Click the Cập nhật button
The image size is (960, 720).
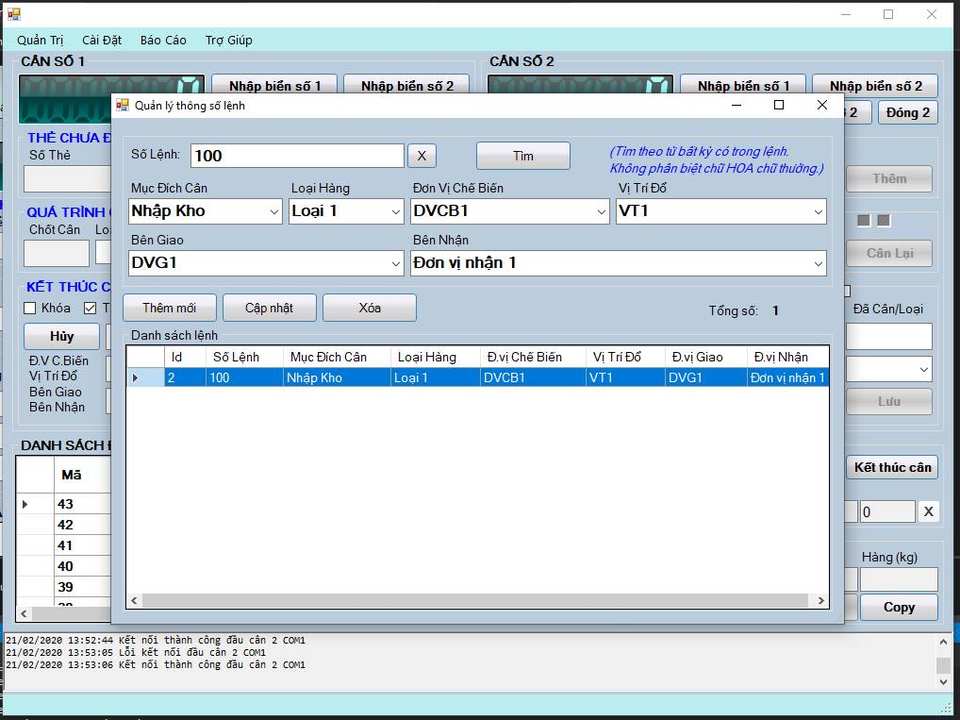tap(269, 308)
